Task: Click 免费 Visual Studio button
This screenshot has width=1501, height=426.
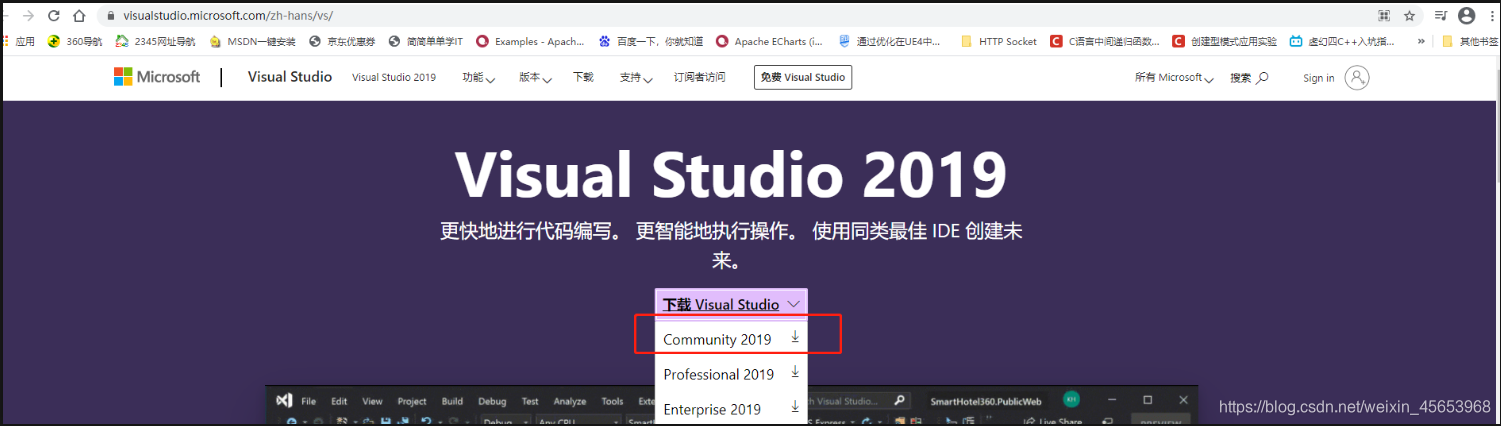Action: pos(803,77)
